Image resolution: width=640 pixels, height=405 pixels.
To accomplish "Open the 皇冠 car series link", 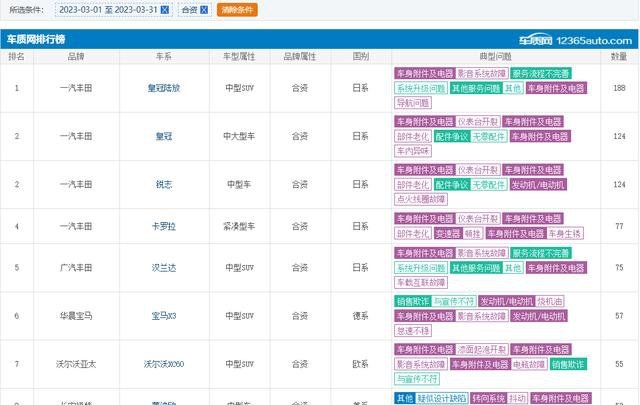I will [x=164, y=136].
